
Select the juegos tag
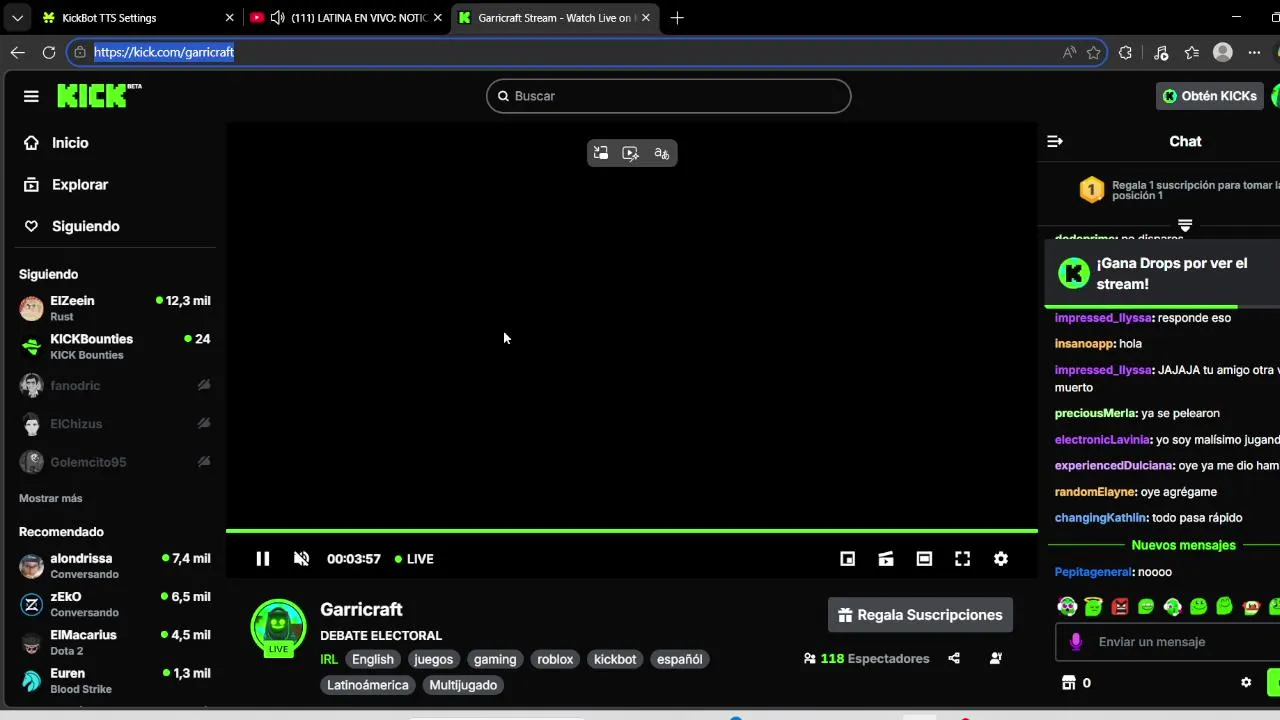tap(434, 659)
